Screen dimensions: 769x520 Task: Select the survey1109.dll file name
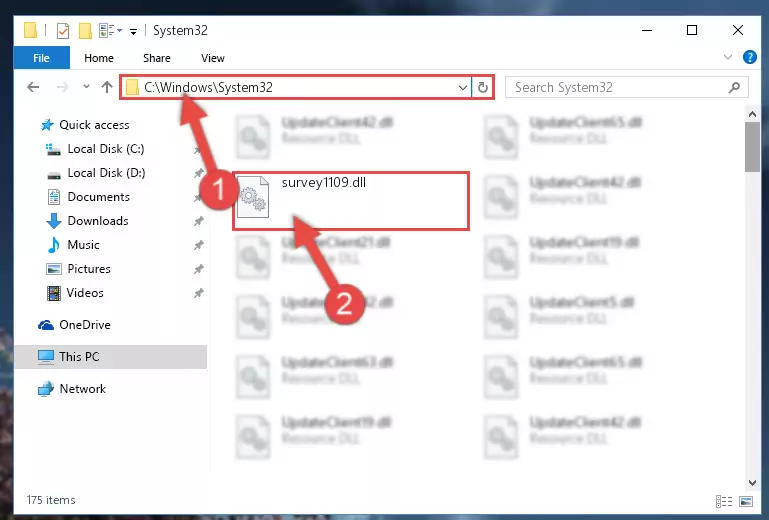click(x=324, y=182)
